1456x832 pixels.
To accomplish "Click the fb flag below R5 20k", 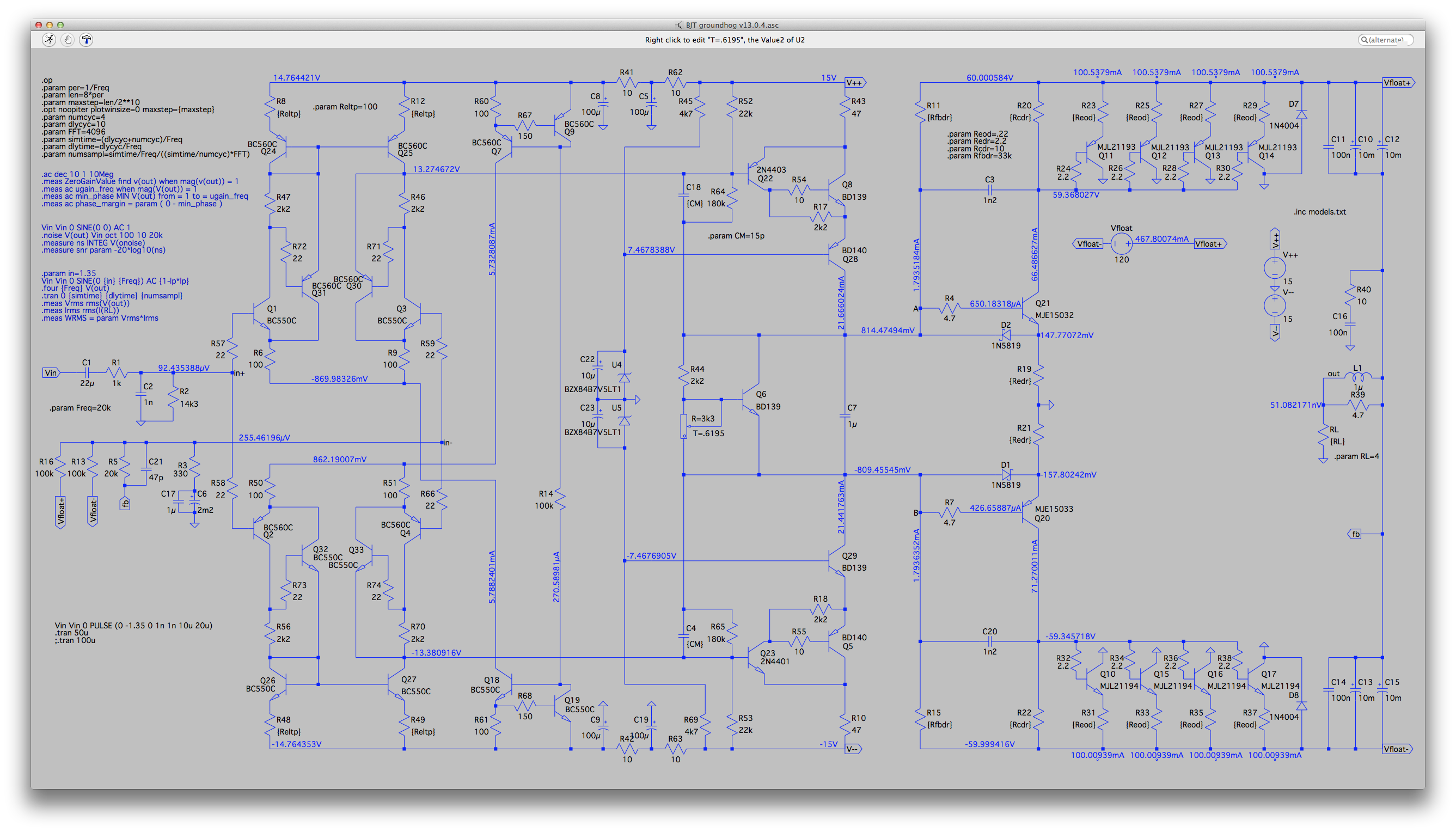I will 125,504.
